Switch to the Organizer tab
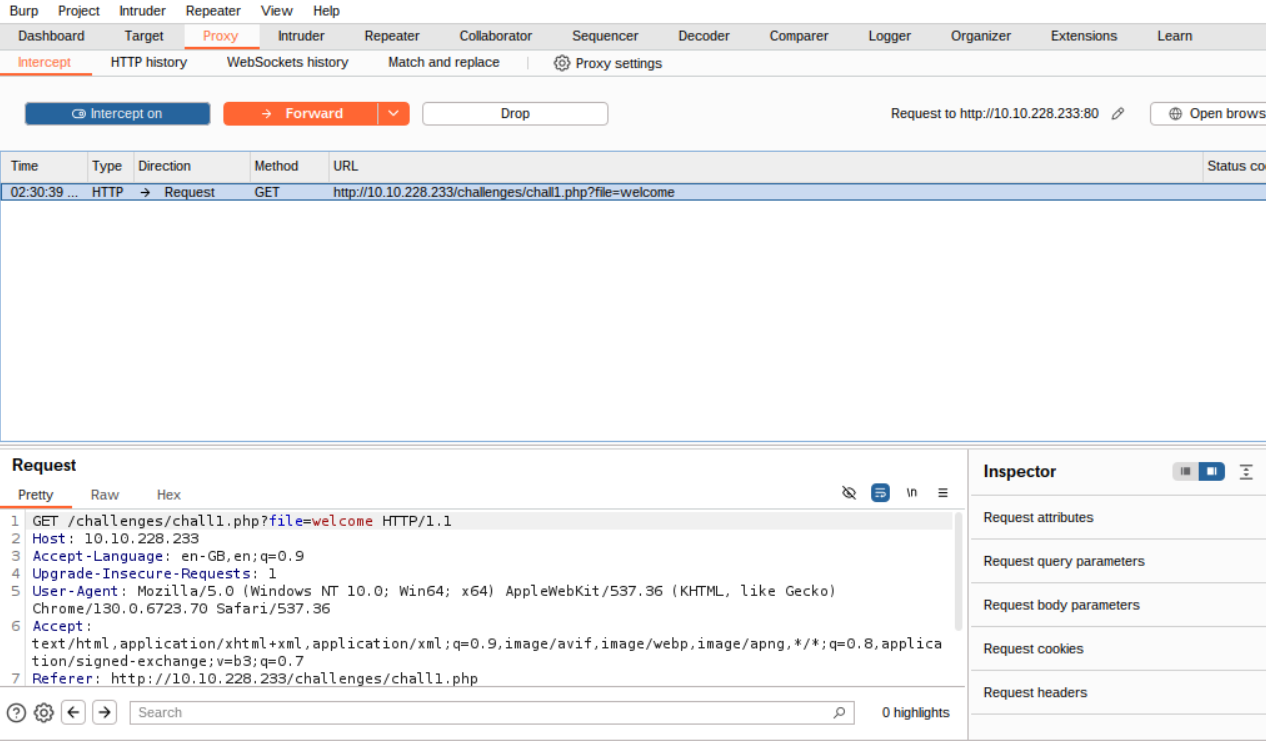The image size is (1266, 741). click(x=981, y=36)
